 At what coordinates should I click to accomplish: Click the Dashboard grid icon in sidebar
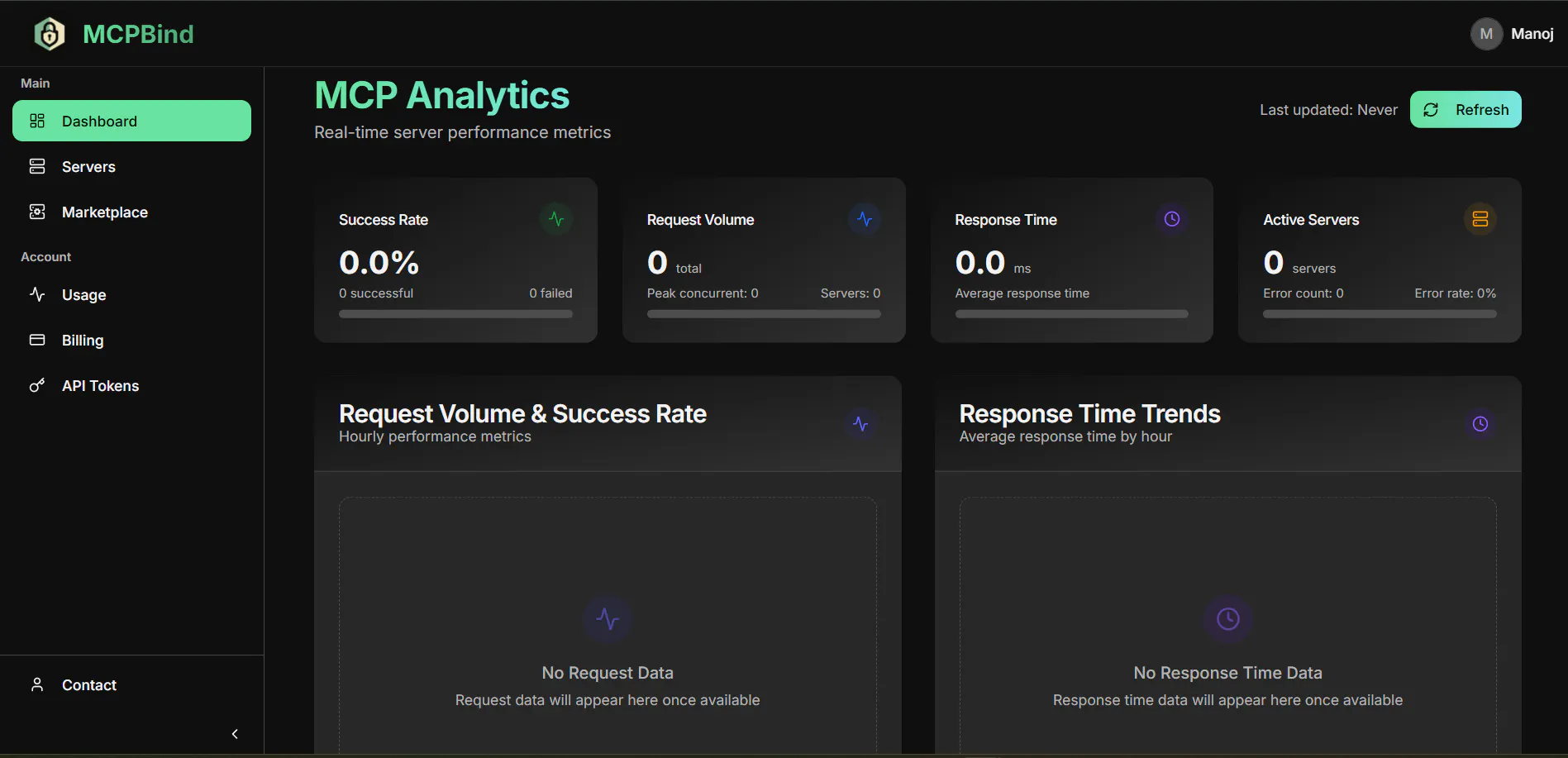(37, 121)
